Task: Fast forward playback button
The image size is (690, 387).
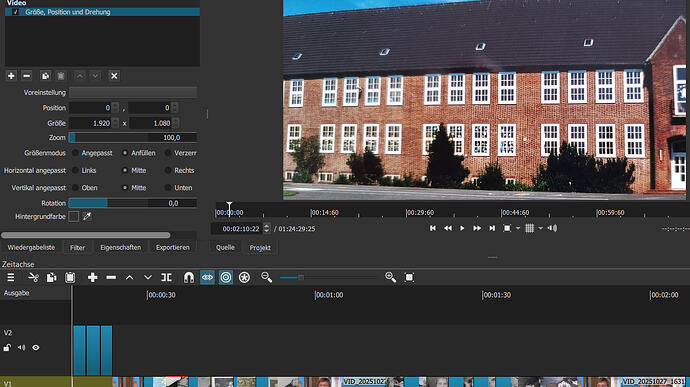Action: 477,228
